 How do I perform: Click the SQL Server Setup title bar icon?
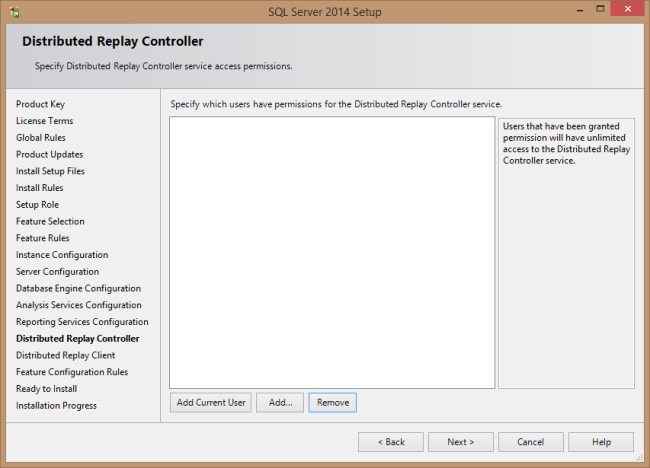(12, 11)
